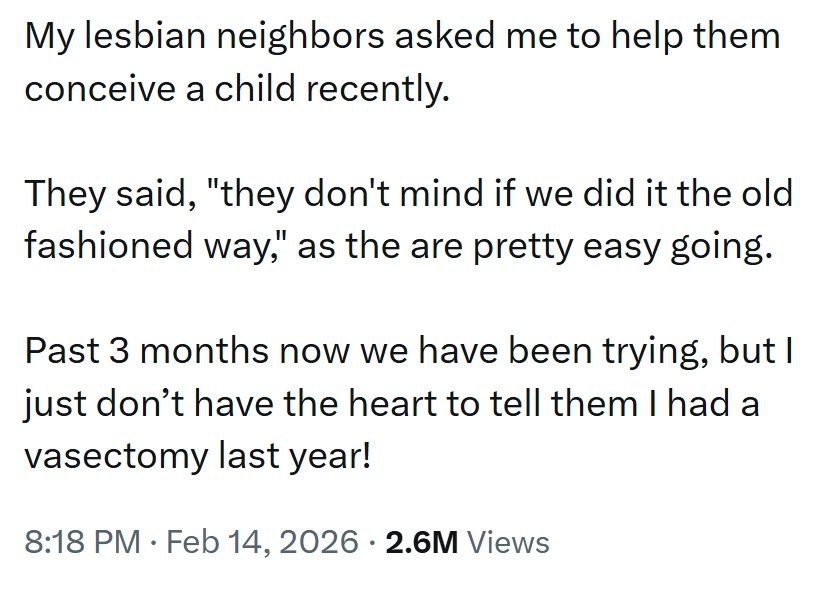The width and height of the screenshot is (834, 589).
Task: Click the 8:18 PM timestamp link
Action: [x=80, y=542]
